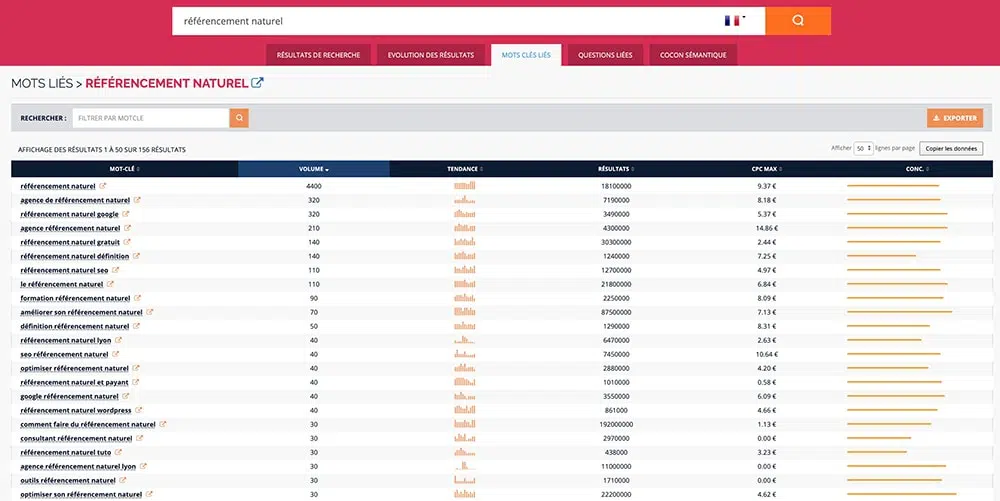Click trend sparkline for référencement naturel lyon row
Screen dimensions: 1000x501
coord(464,340)
